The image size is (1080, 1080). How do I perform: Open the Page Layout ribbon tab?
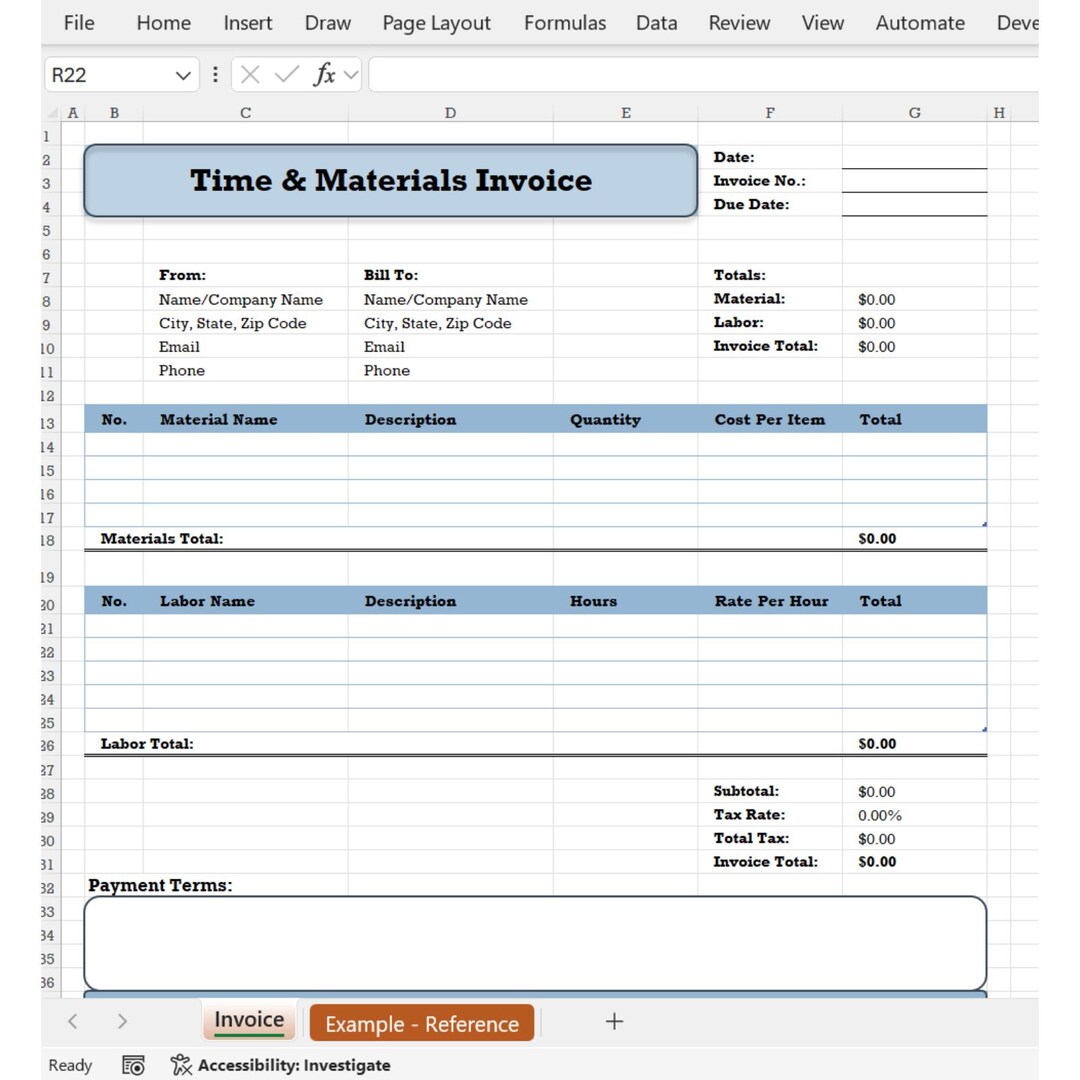click(437, 23)
